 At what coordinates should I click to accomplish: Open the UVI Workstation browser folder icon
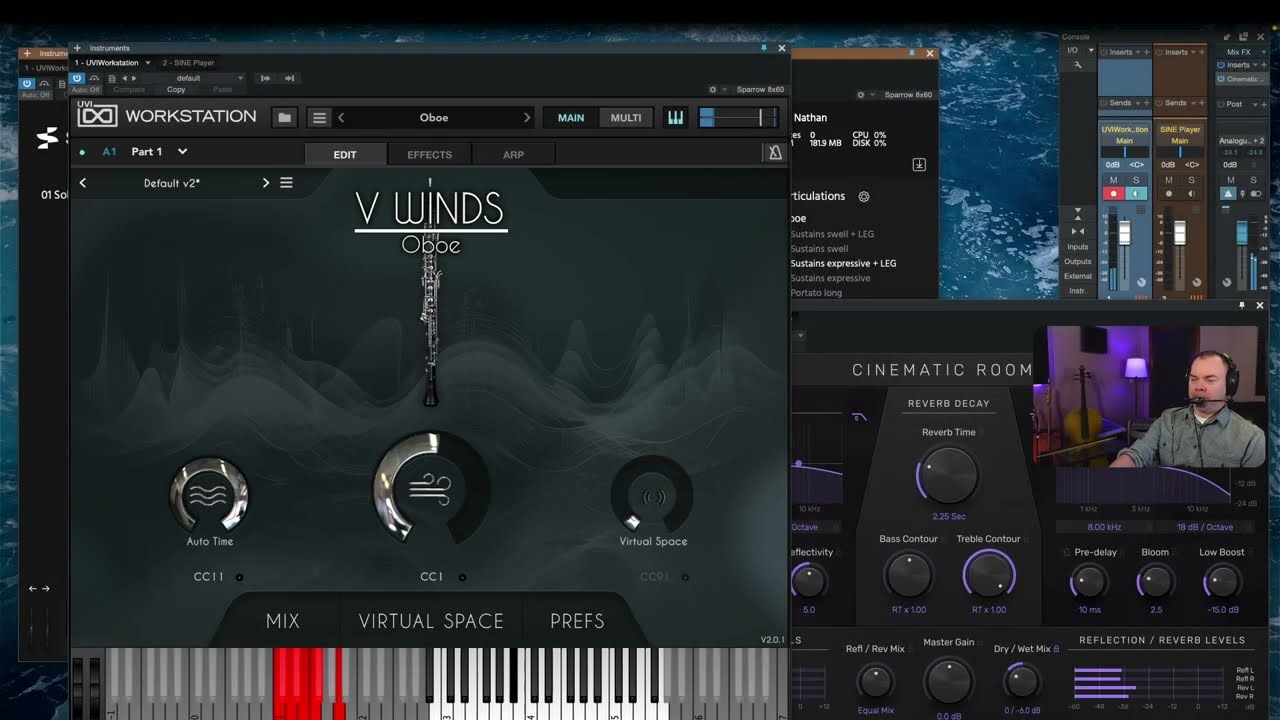pyautogui.click(x=285, y=118)
